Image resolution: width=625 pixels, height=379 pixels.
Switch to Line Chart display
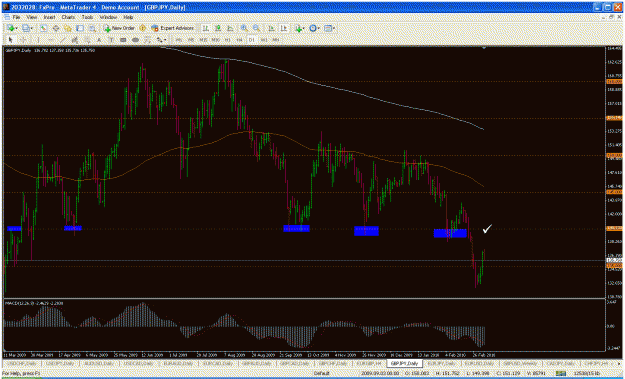click(x=230, y=28)
